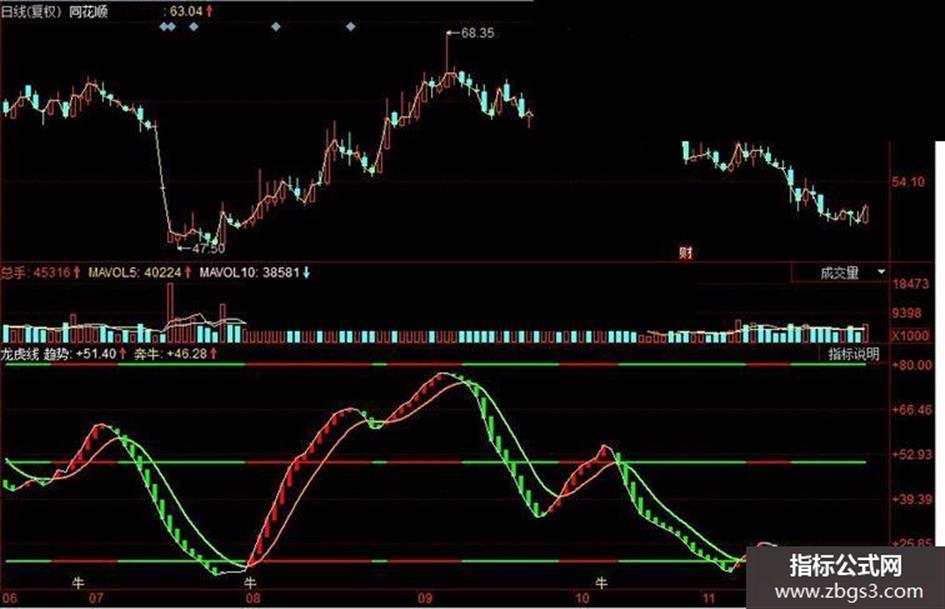
Task: Click the 18473 volume axis label
Action: (910, 283)
